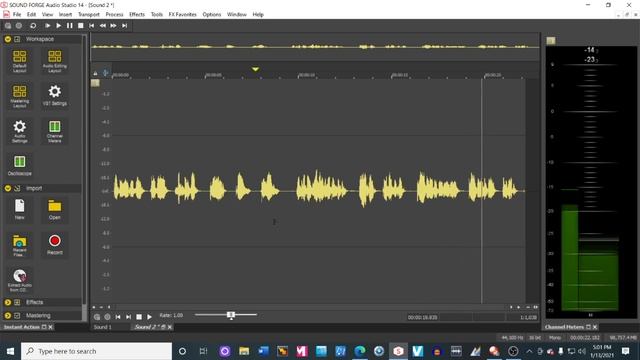
Task: Click the yellow playhead marker on ruler
Action: (x=256, y=69)
